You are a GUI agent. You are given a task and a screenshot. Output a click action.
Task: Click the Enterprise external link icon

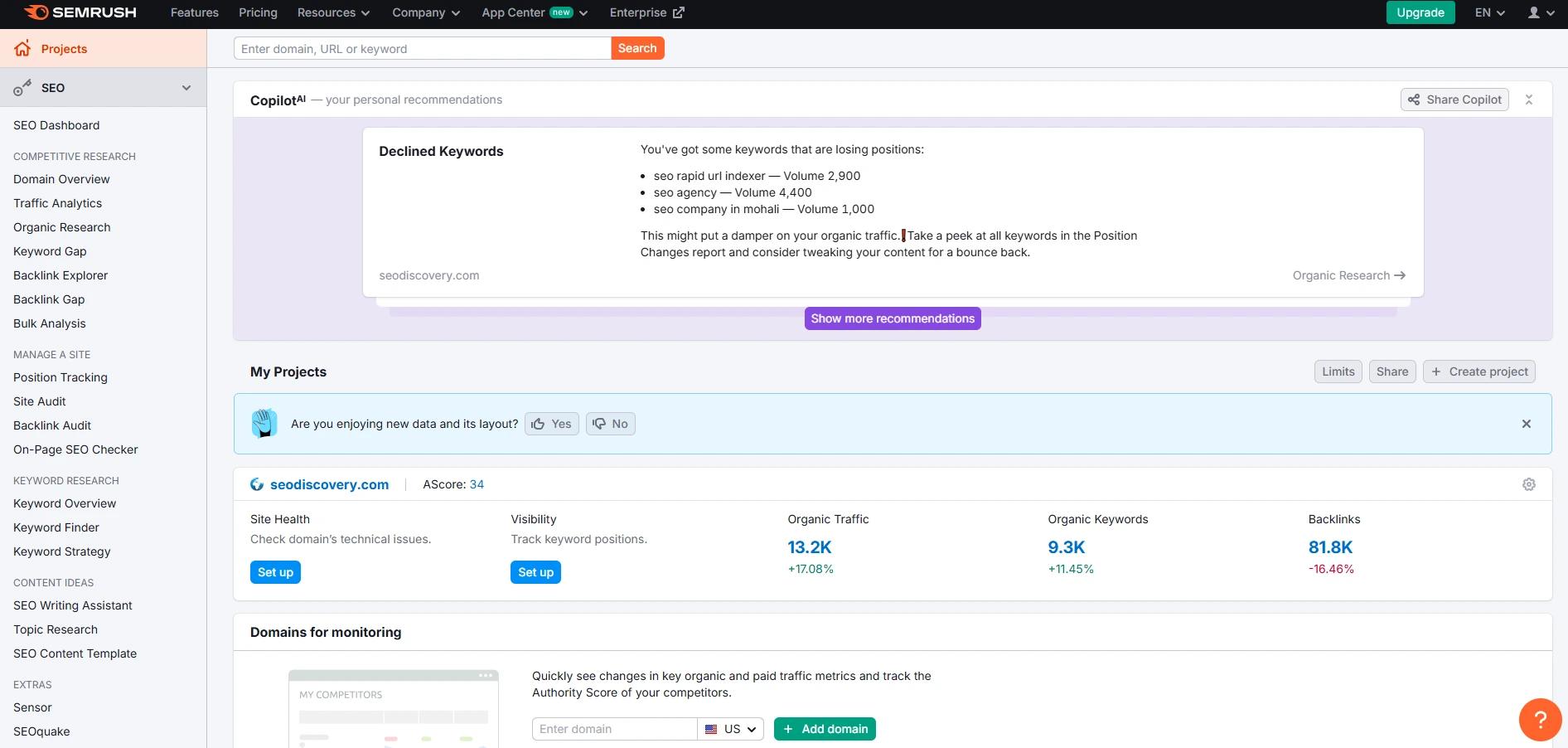679,12
